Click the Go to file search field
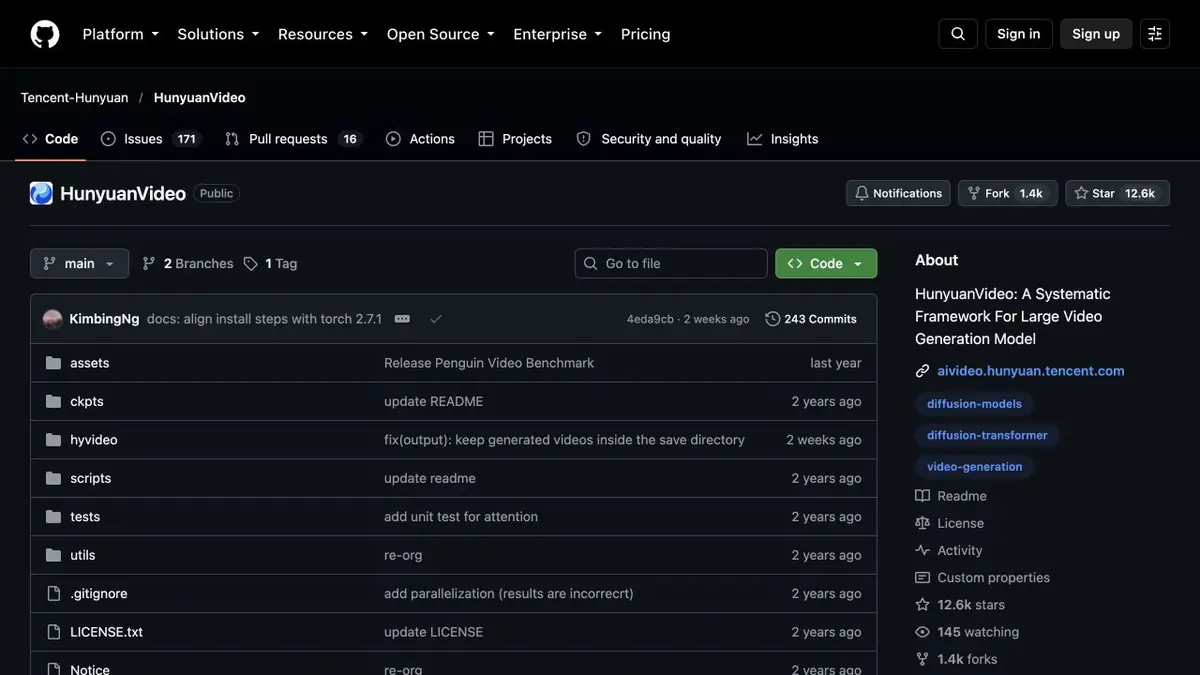 671,264
